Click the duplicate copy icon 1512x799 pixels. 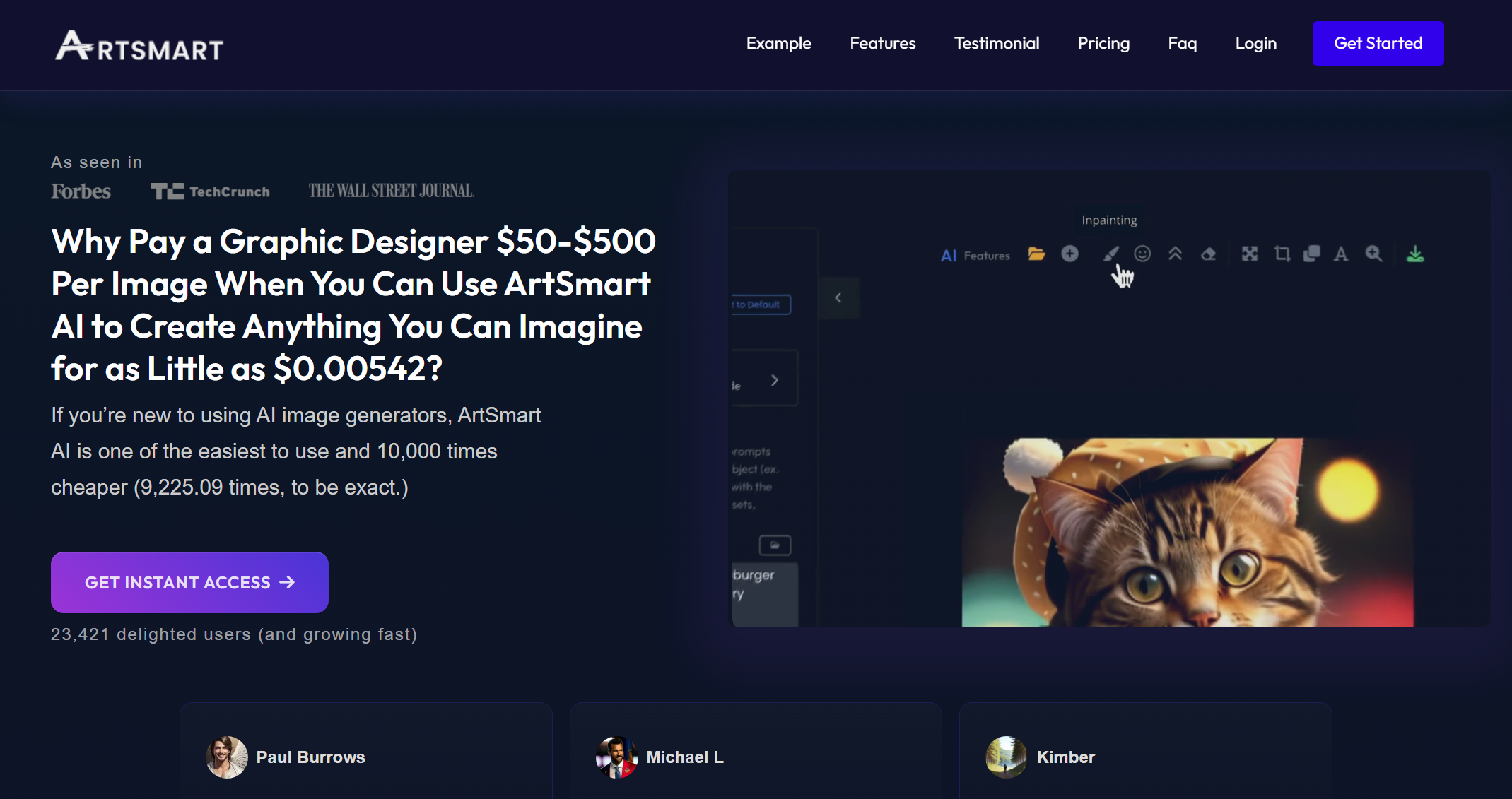pyautogui.click(x=1312, y=254)
